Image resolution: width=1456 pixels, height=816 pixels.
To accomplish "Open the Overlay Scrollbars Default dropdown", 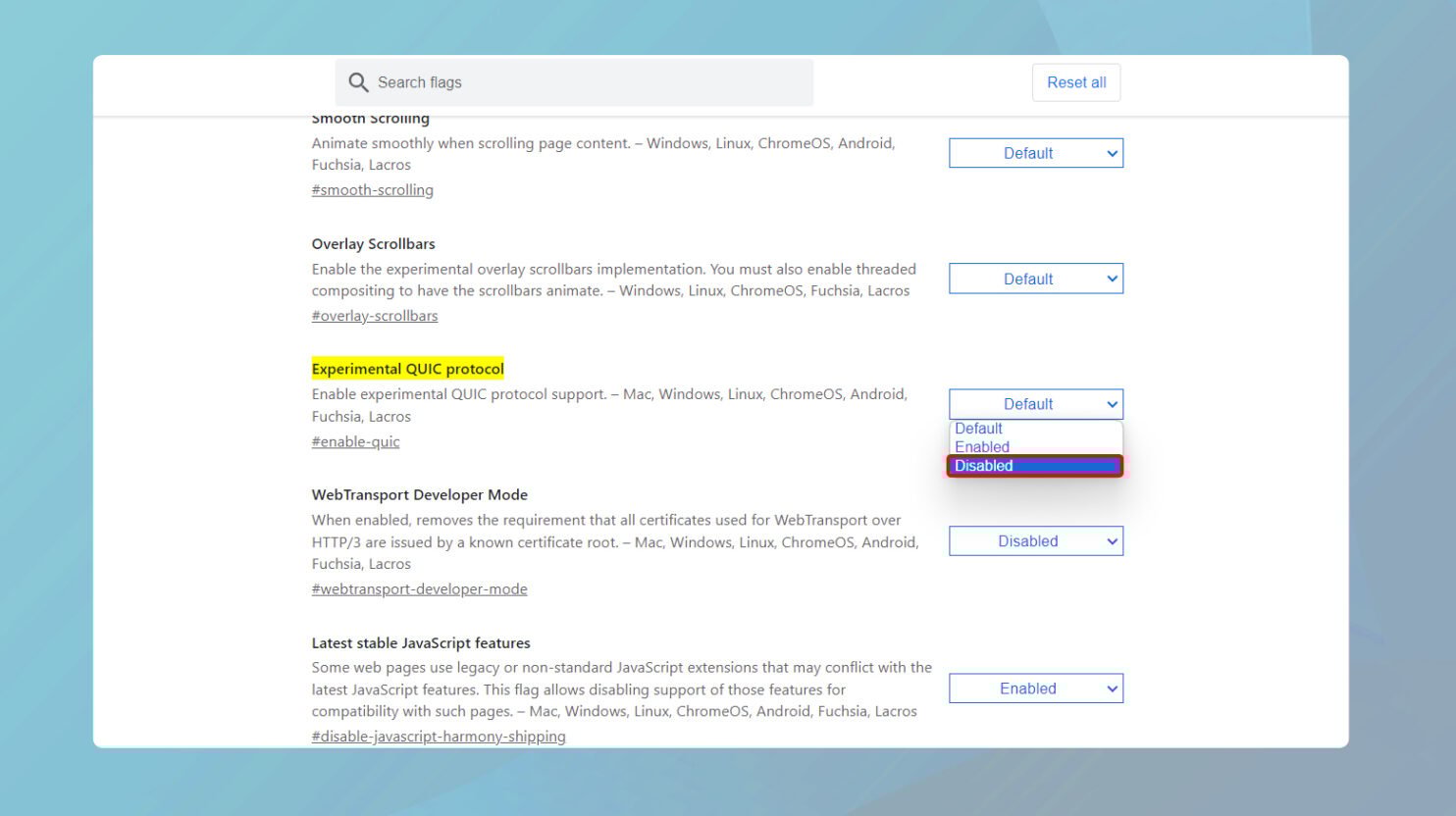I will [x=1035, y=279].
